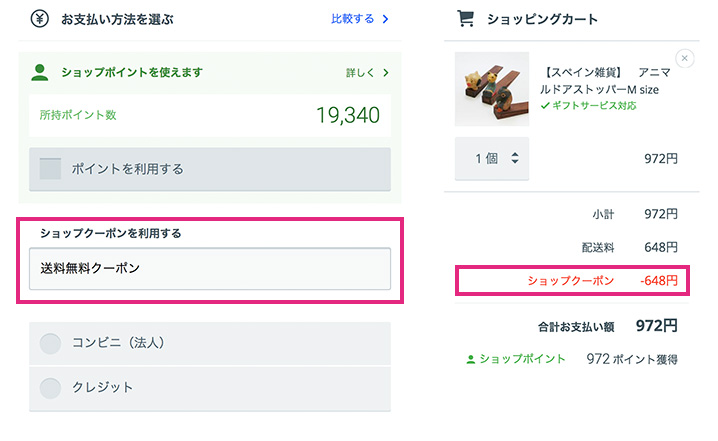Image resolution: width=718 pixels, height=441 pixels.
Task: Select the クレジット payment radio button
Action: click(x=50, y=388)
